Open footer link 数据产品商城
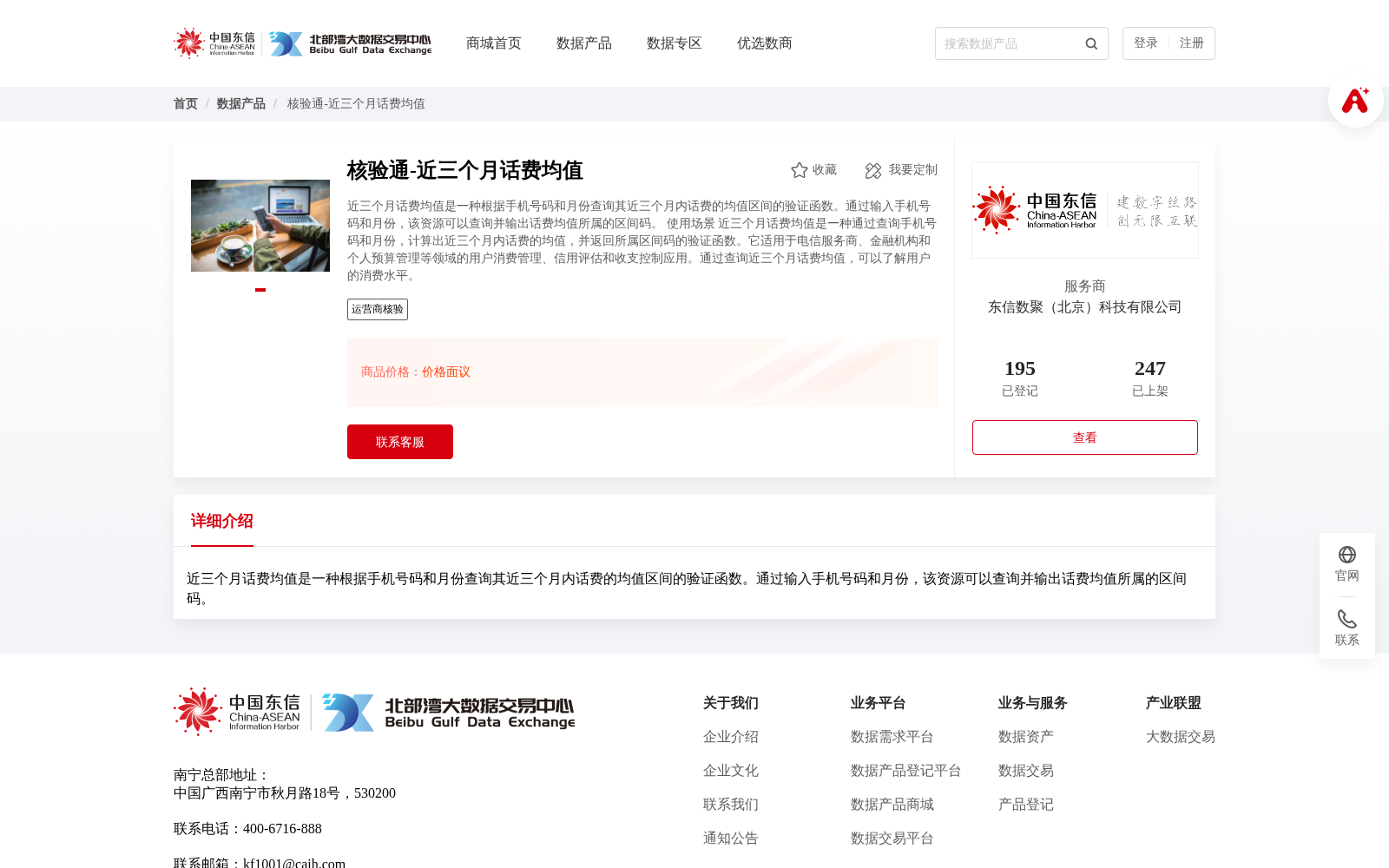Viewport: 1389px width, 868px height. [x=892, y=805]
